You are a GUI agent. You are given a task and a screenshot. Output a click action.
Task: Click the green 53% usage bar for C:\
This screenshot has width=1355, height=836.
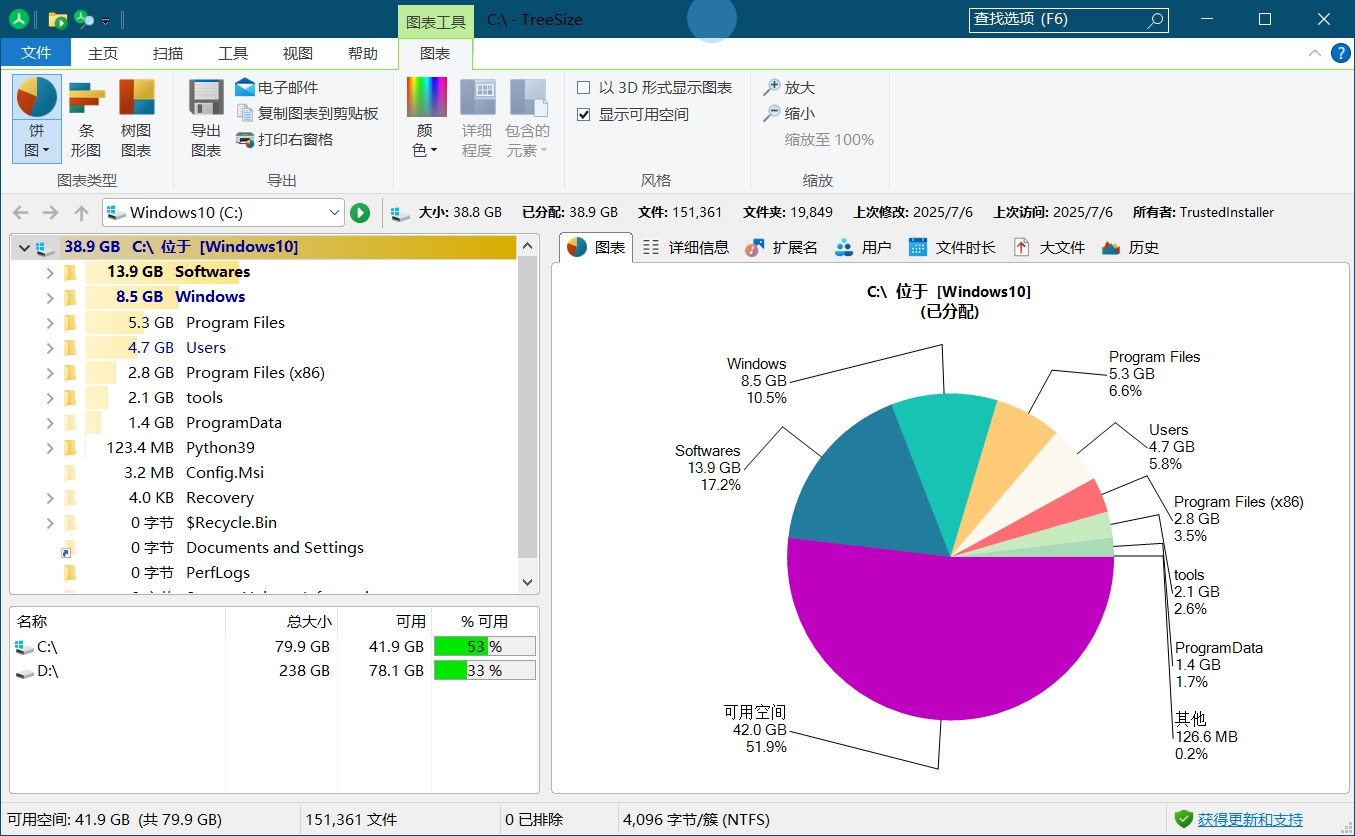(484, 646)
